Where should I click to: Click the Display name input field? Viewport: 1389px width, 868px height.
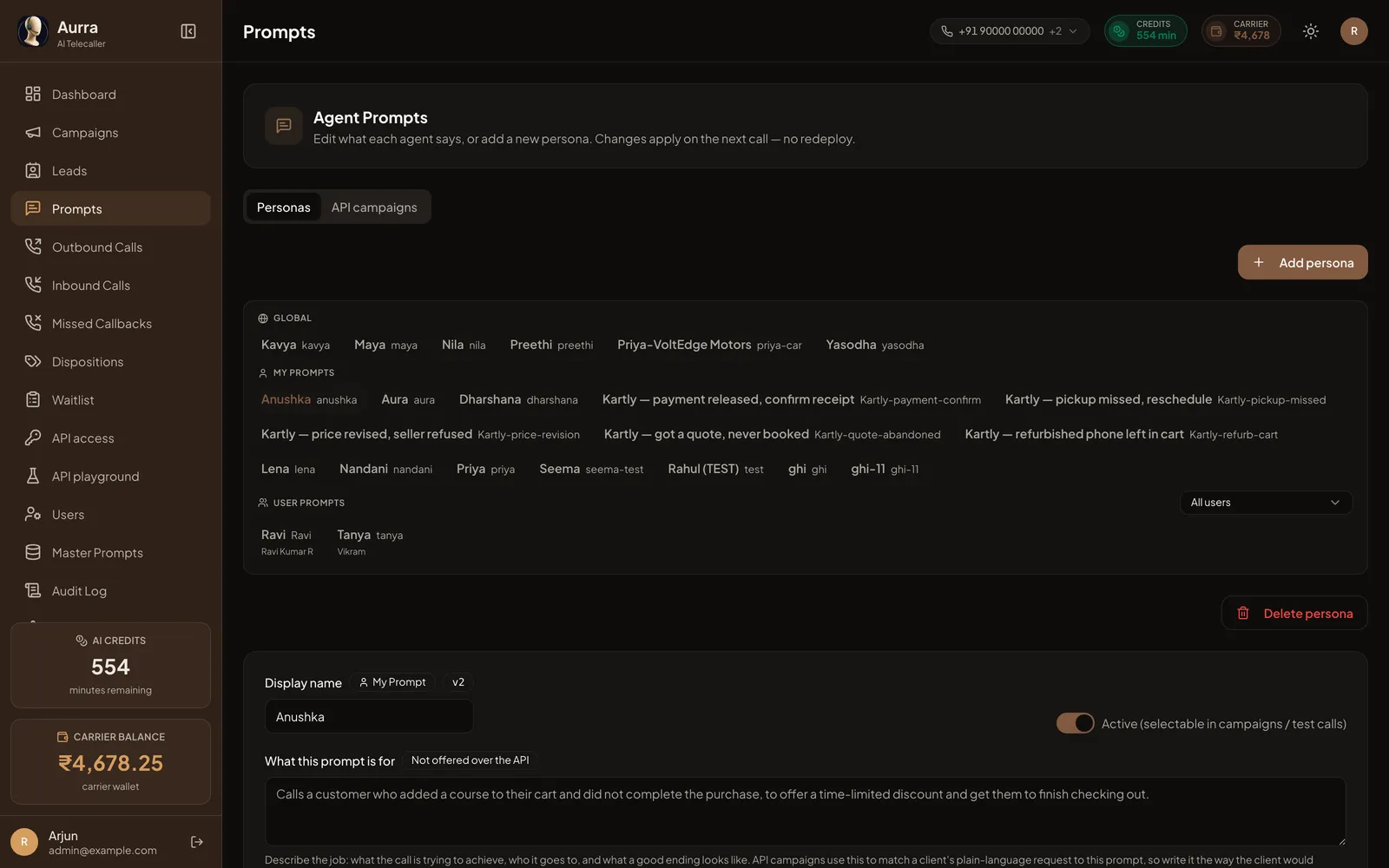tap(369, 717)
